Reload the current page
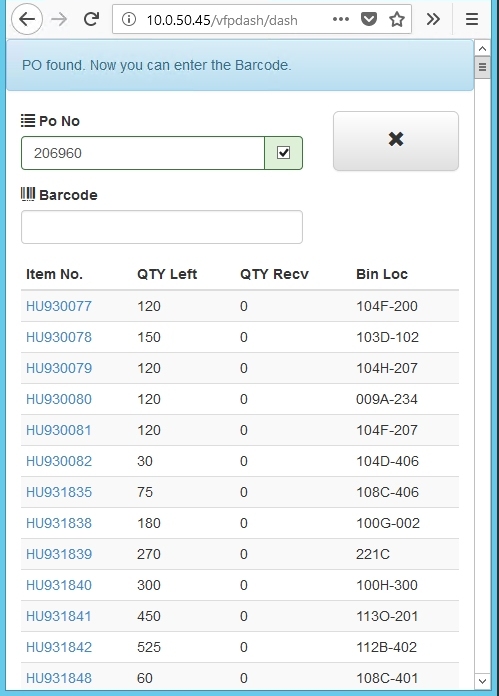Image resolution: width=499 pixels, height=696 pixels. (x=91, y=19)
